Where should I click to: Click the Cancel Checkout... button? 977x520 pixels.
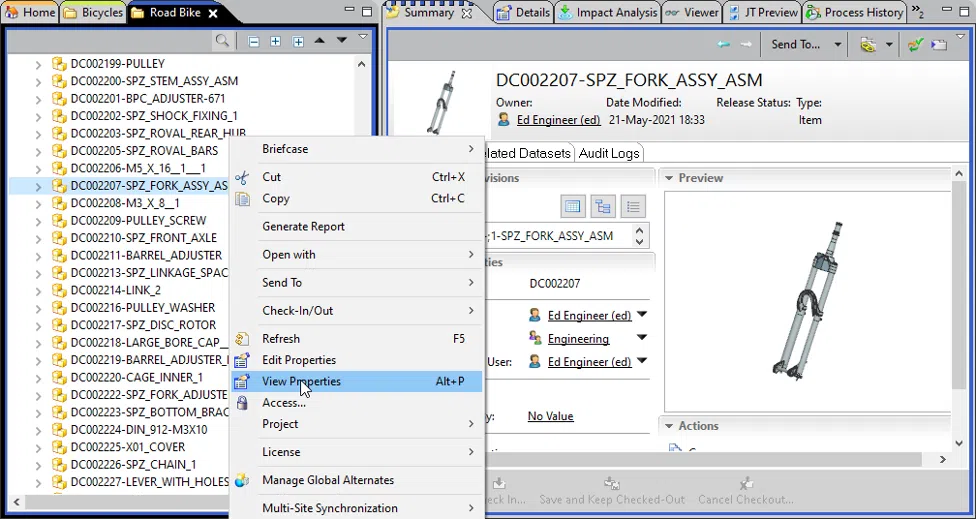[745, 492]
